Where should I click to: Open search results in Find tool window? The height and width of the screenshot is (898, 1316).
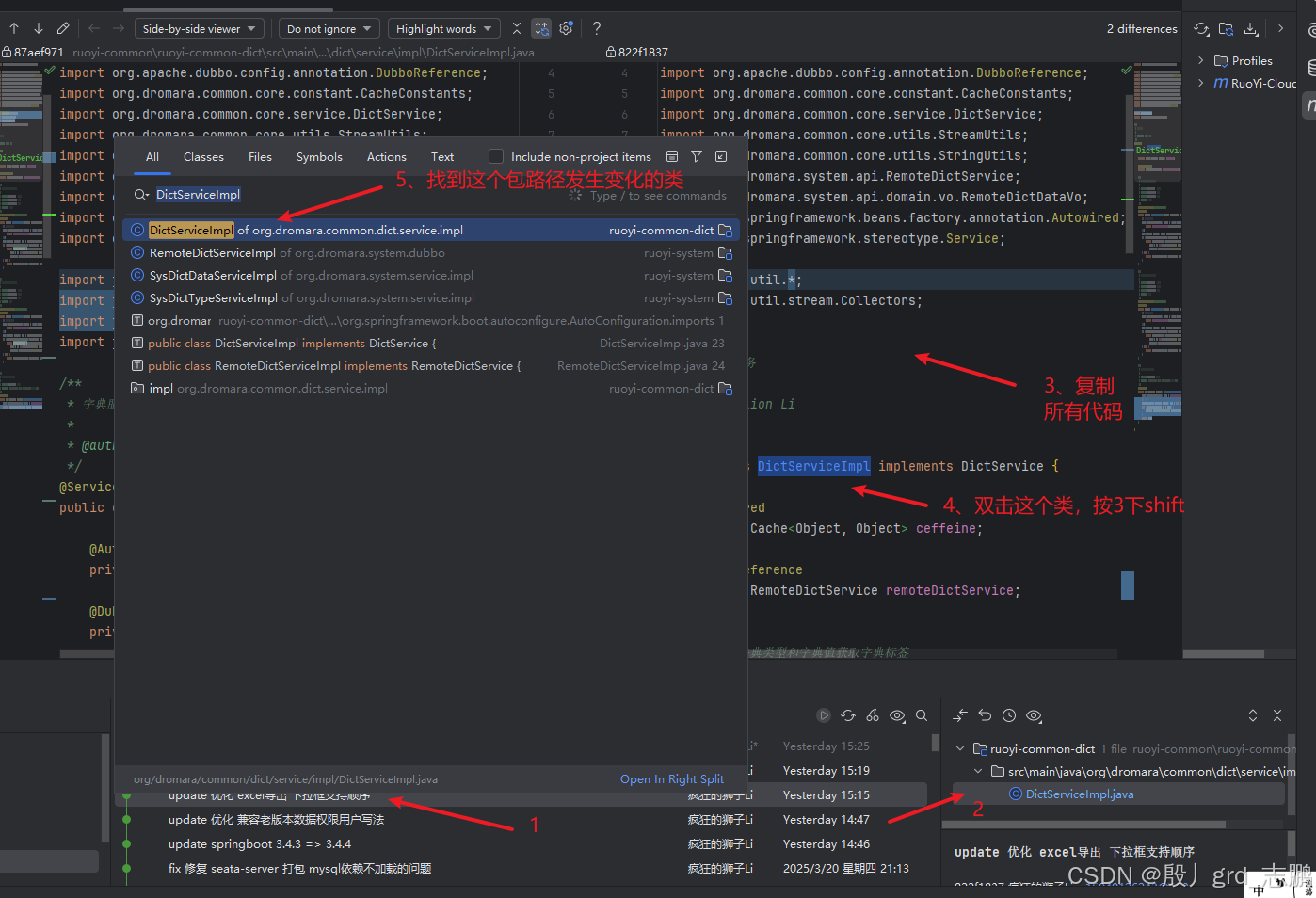pos(721,156)
